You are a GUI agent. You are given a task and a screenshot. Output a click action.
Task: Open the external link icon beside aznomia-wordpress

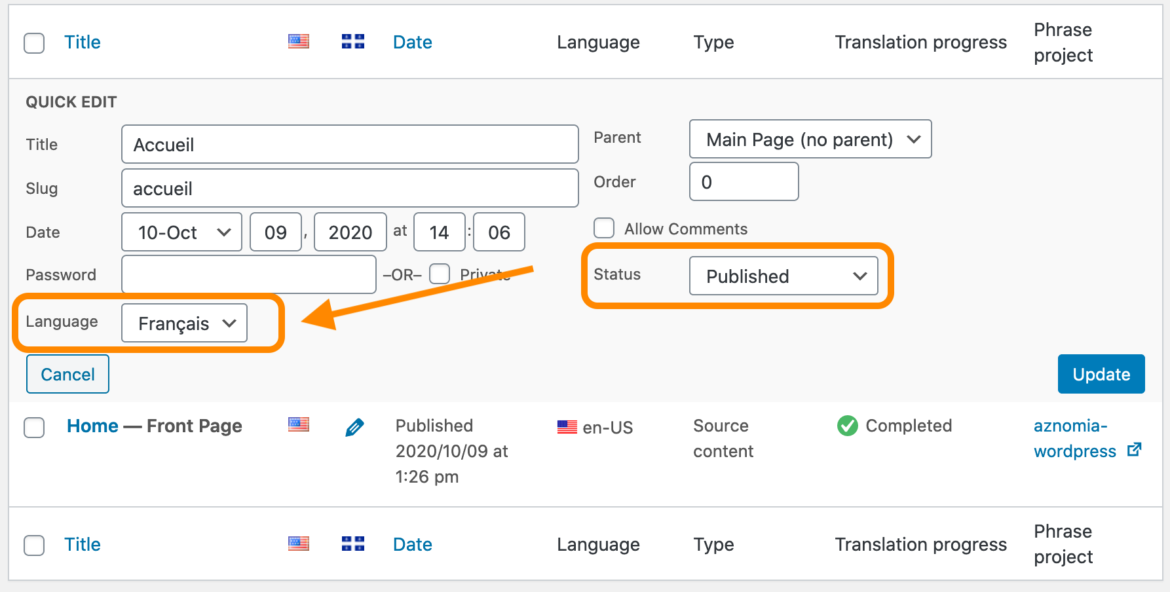point(1134,451)
